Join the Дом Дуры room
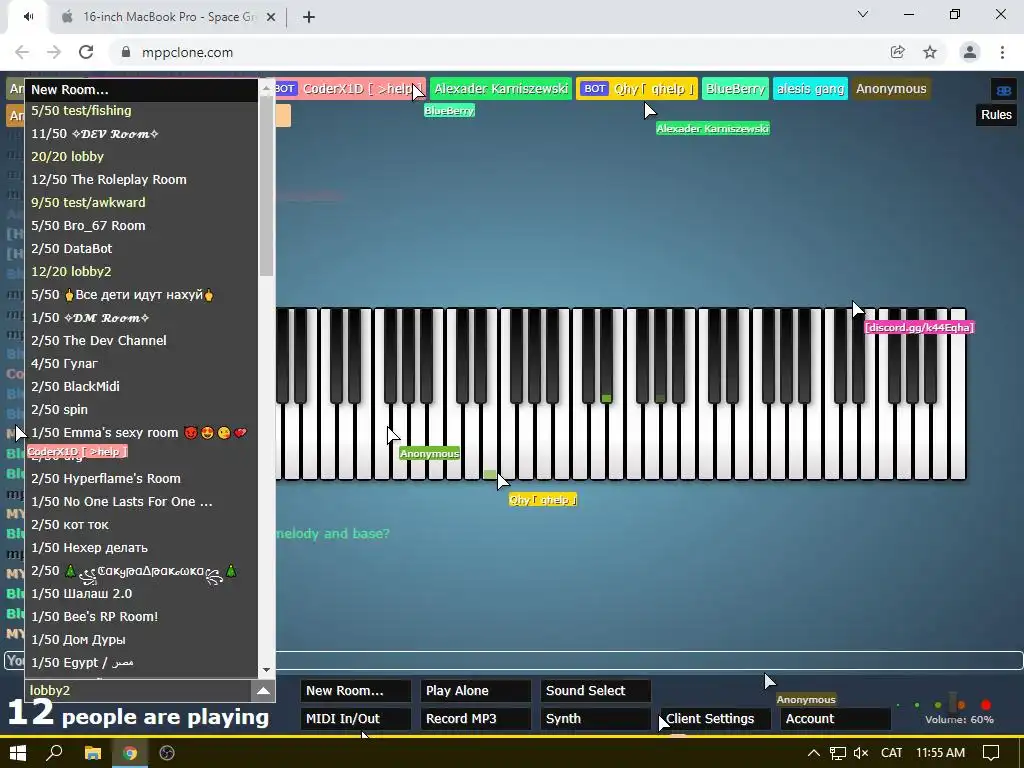The width and height of the screenshot is (1024, 768). coord(141,639)
